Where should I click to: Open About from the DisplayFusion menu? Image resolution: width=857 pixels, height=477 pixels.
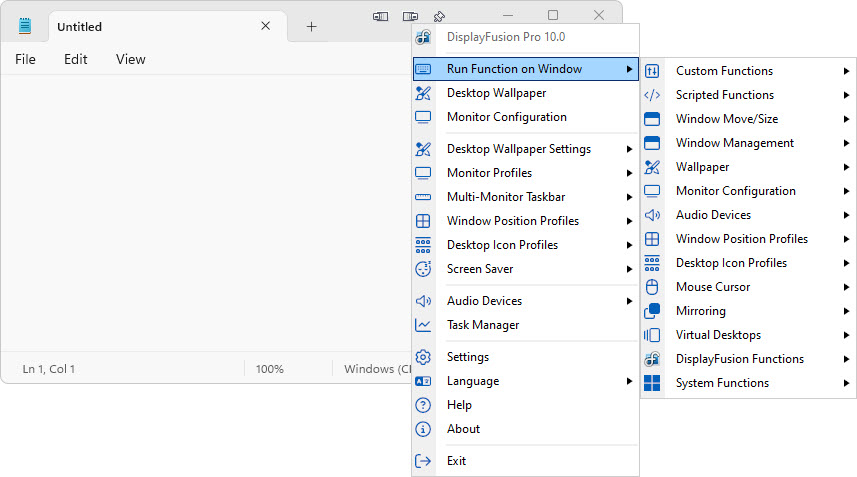tap(463, 429)
